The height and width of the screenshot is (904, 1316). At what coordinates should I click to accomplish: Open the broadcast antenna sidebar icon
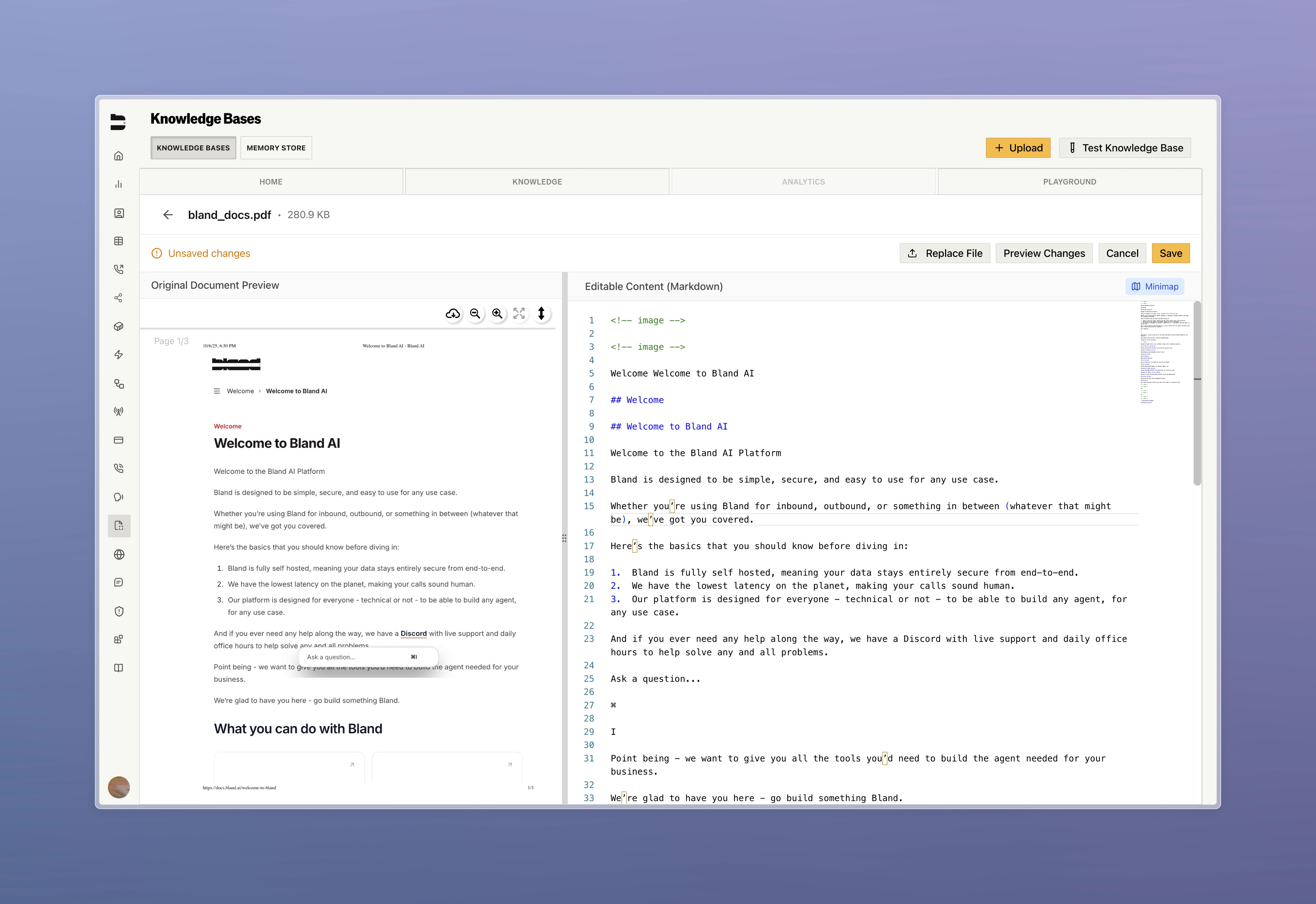pos(118,412)
